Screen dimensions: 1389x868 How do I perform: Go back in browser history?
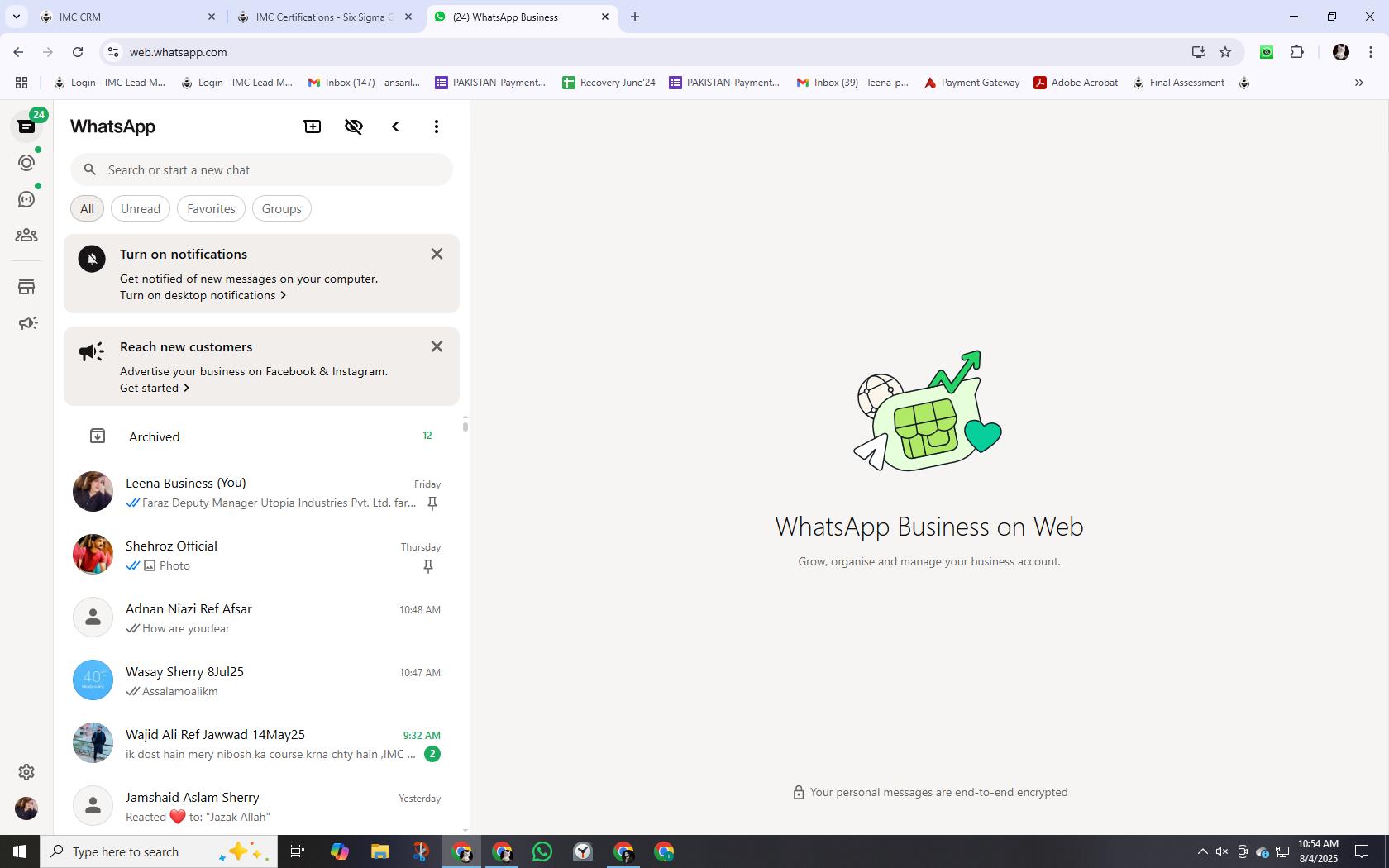pyautogui.click(x=18, y=52)
